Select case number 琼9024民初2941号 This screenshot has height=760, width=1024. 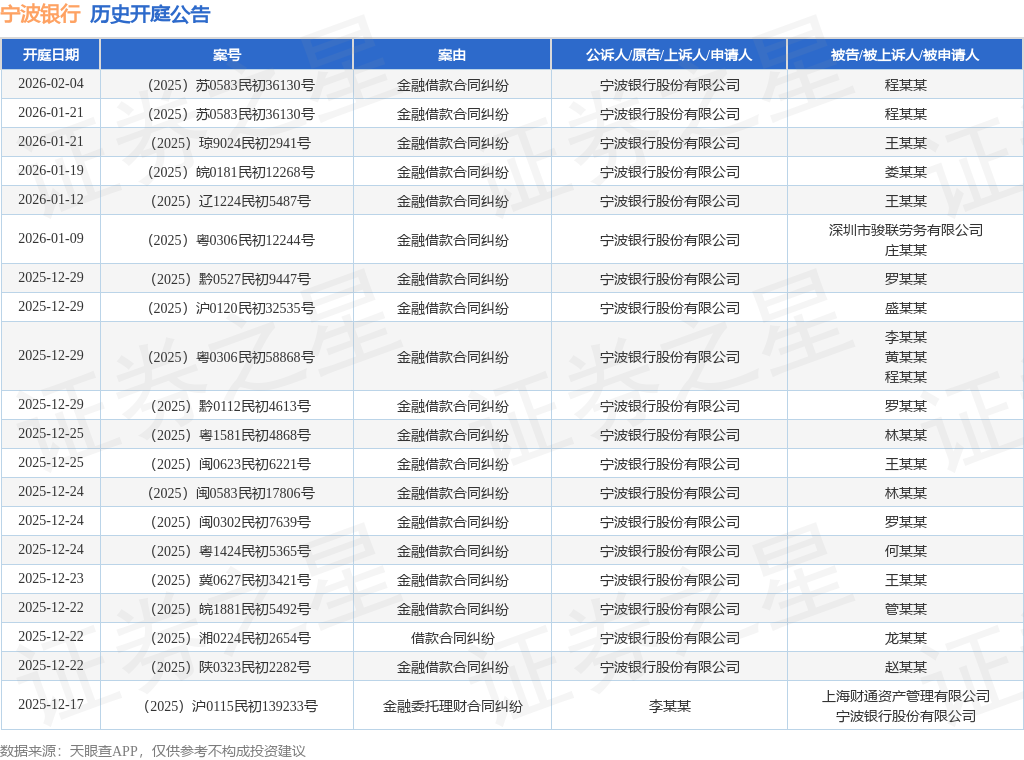(231, 143)
